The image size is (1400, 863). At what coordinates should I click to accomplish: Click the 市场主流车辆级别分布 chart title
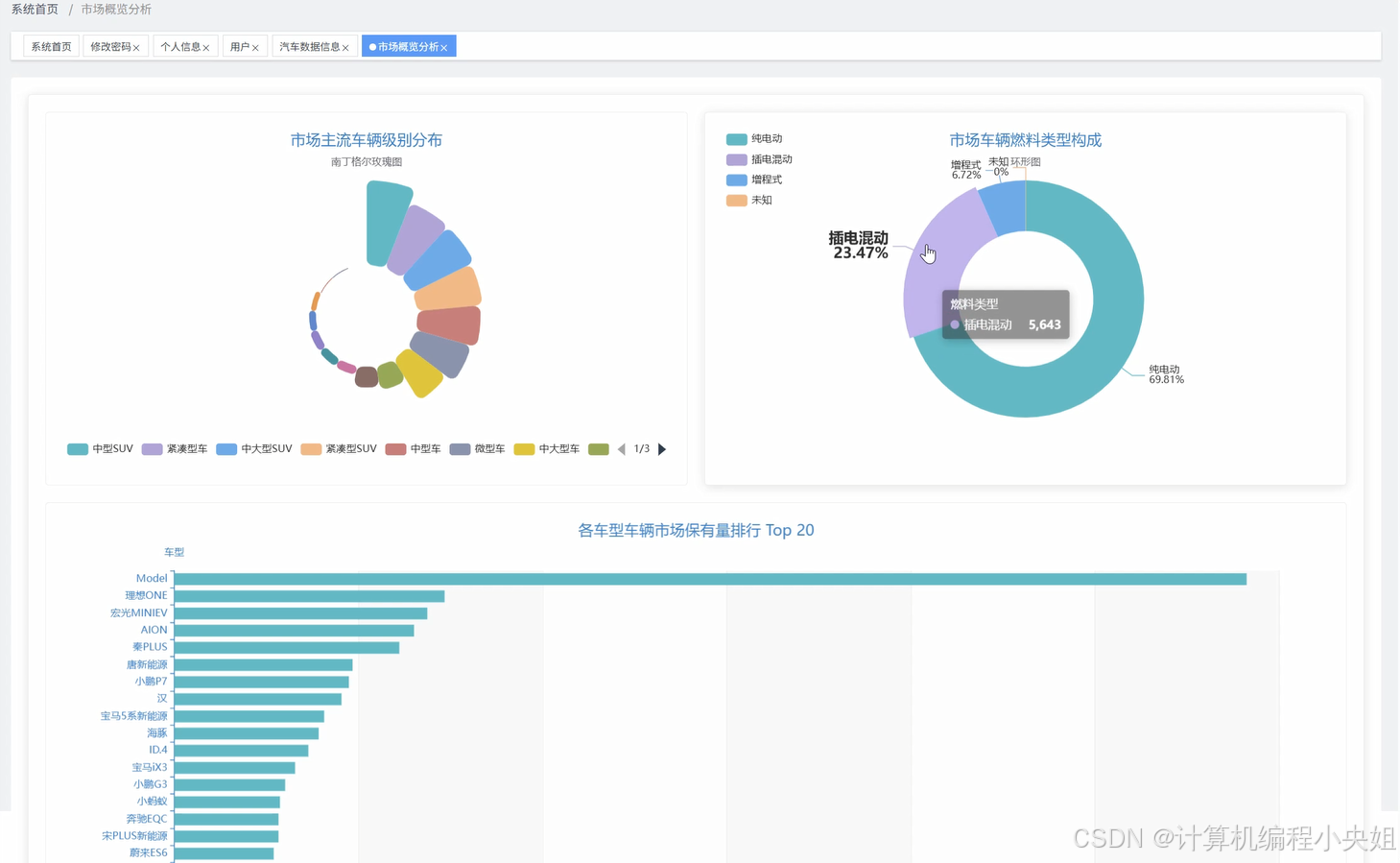tap(367, 140)
